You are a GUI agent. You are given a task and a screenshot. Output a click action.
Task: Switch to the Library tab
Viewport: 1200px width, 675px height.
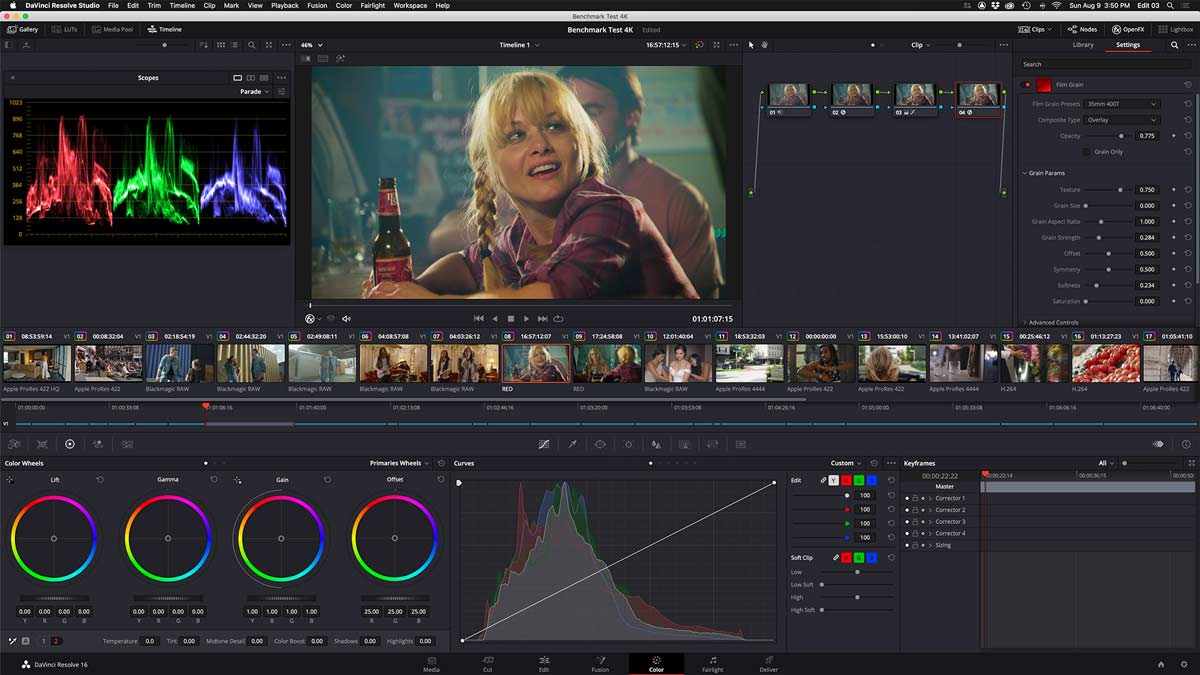[x=1083, y=45]
